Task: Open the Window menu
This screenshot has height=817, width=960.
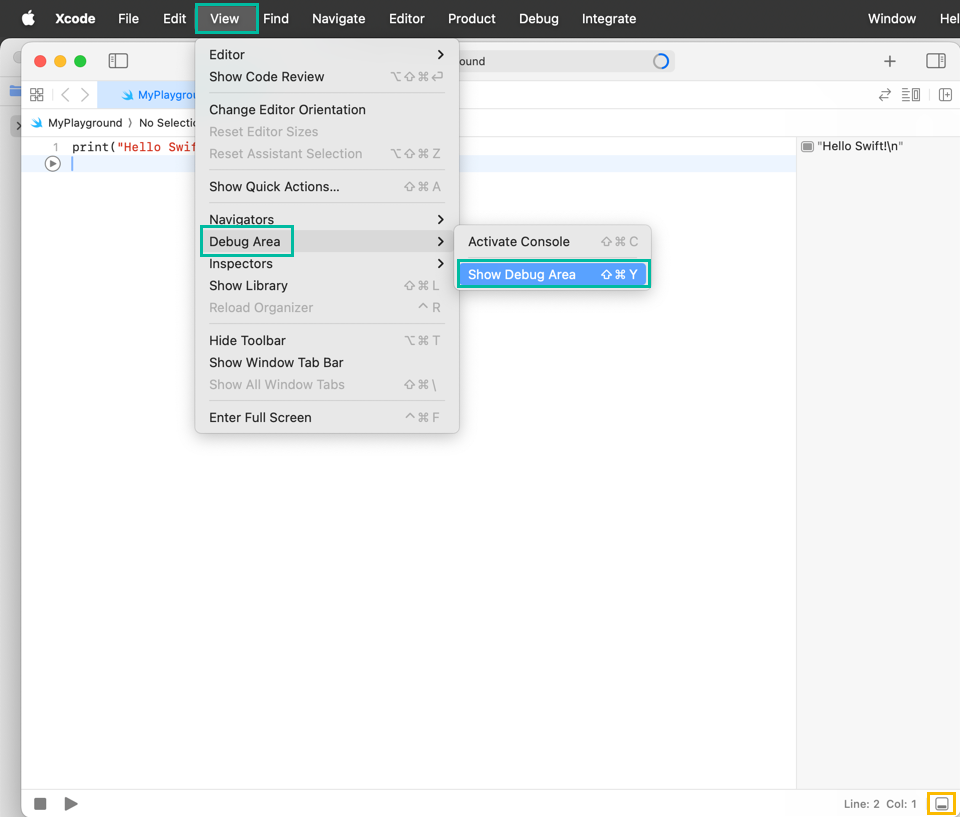Action: click(891, 18)
